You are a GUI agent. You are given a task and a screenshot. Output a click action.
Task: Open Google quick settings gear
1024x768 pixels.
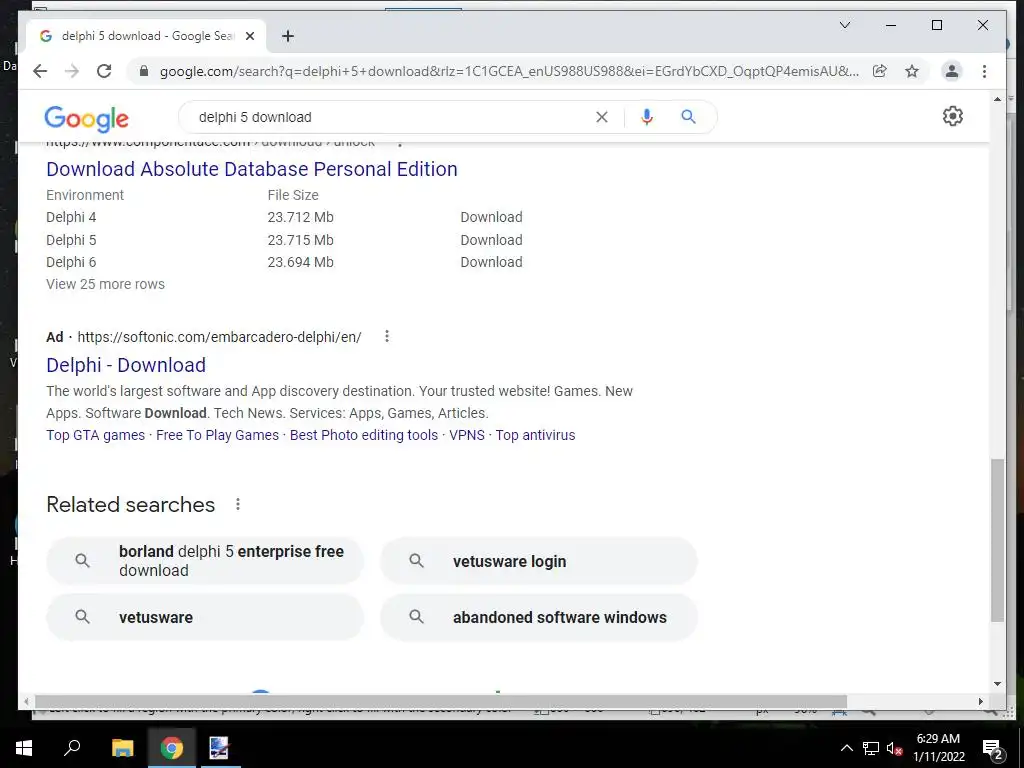pos(953,116)
